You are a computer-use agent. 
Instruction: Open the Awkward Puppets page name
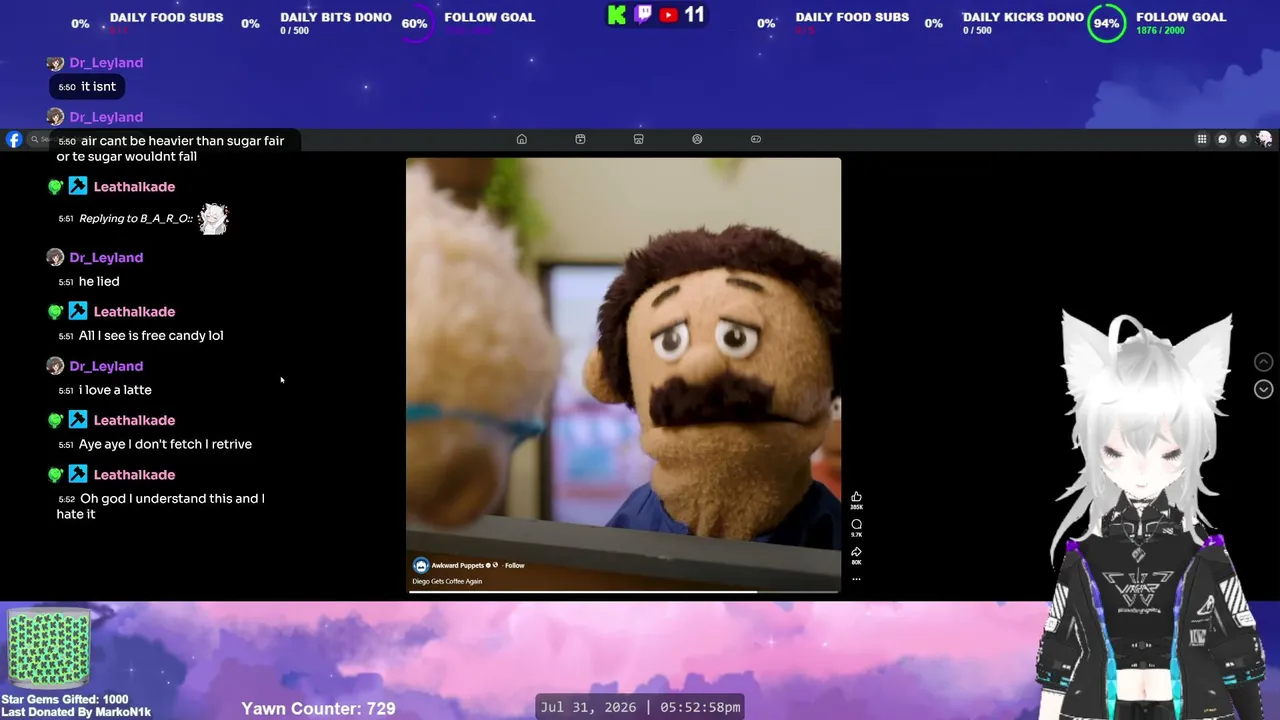(x=458, y=565)
